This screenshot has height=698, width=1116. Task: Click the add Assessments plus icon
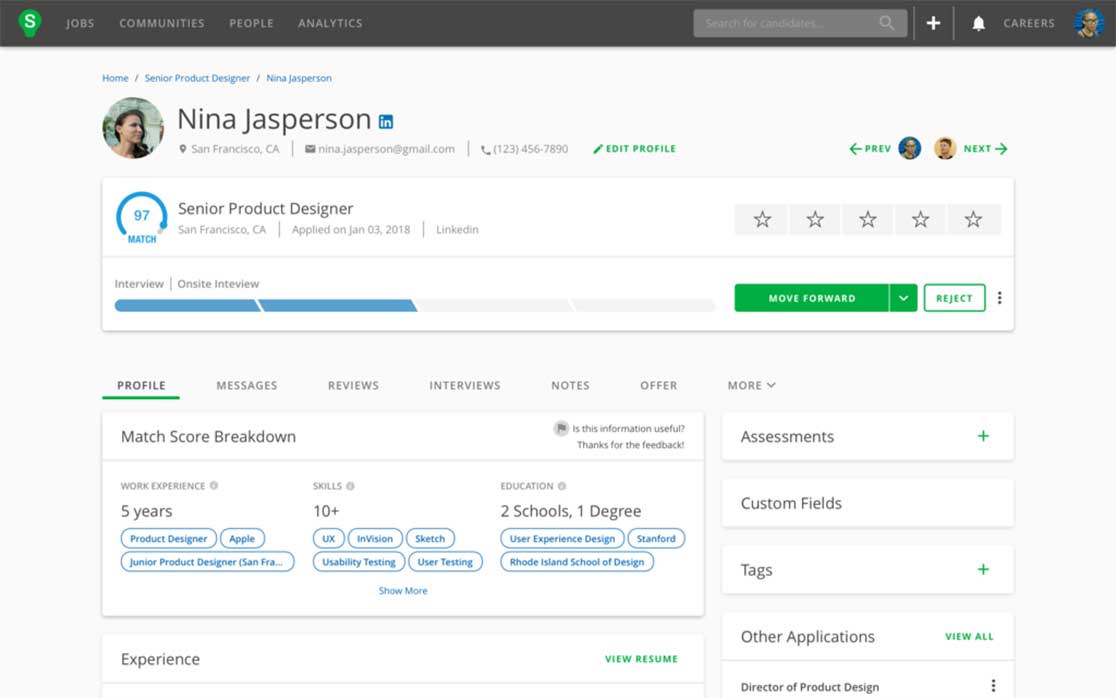tap(983, 436)
